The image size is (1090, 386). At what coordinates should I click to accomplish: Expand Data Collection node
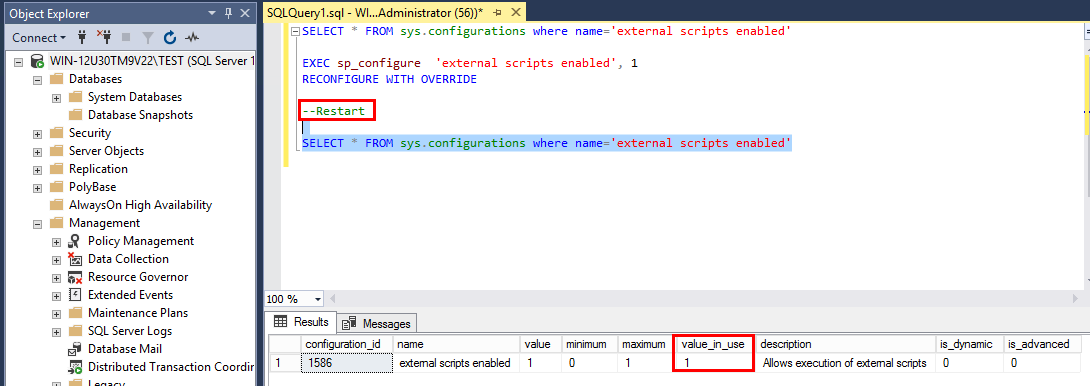pos(57,259)
